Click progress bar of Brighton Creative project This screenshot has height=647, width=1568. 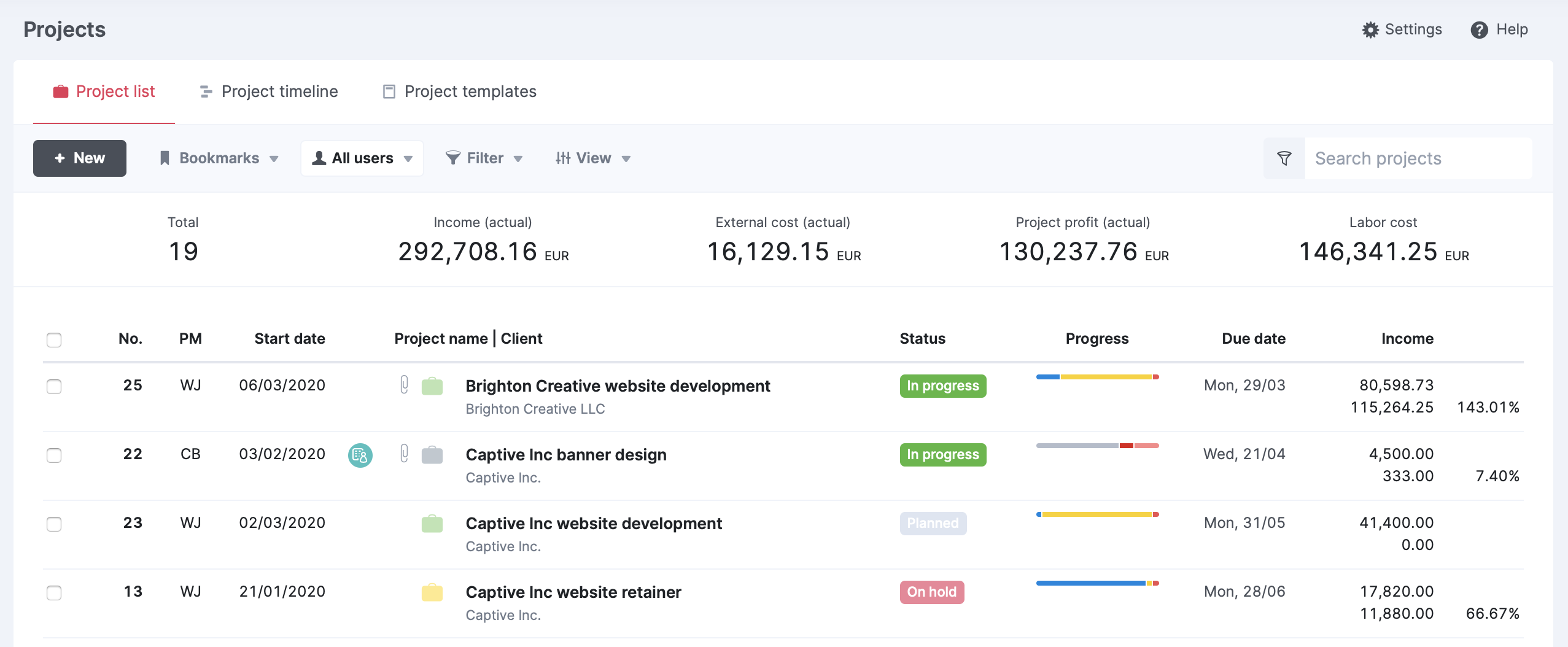(1098, 377)
